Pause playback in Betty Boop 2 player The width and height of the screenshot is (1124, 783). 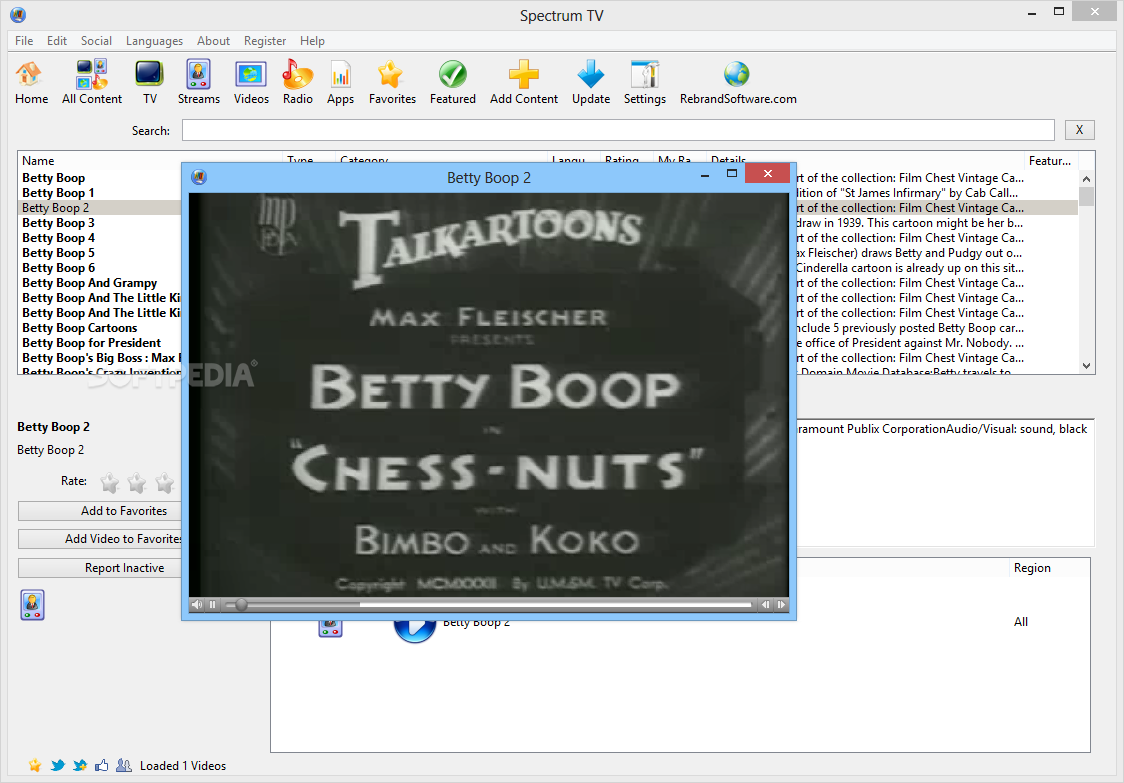tap(213, 604)
